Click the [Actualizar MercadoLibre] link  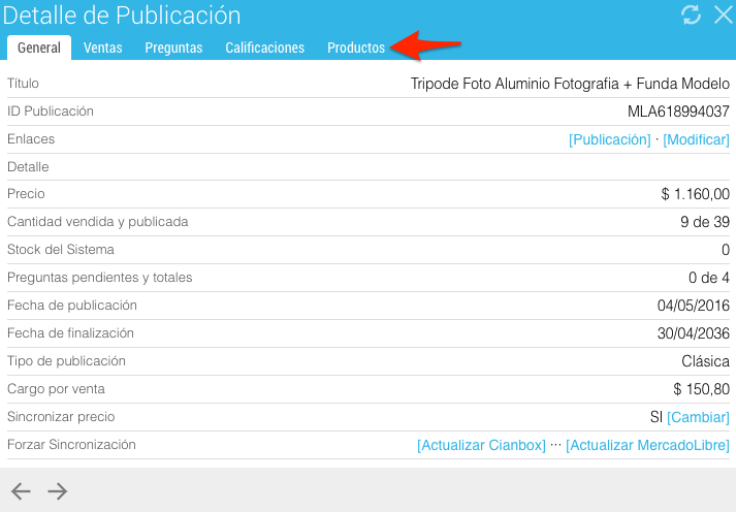pyautogui.click(x=647, y=445)
